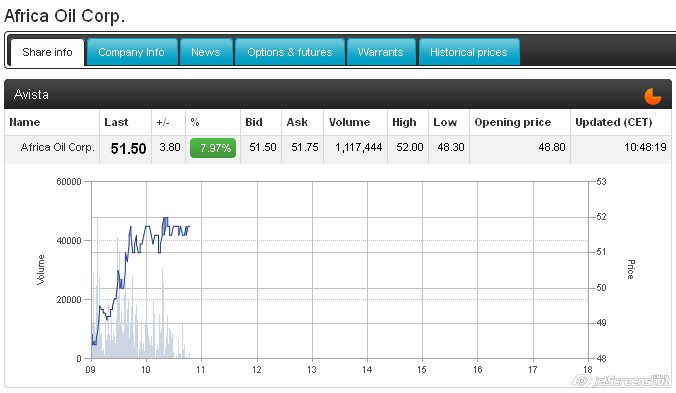
Task: Open the Options & futures tab
Action: point(290,52)
